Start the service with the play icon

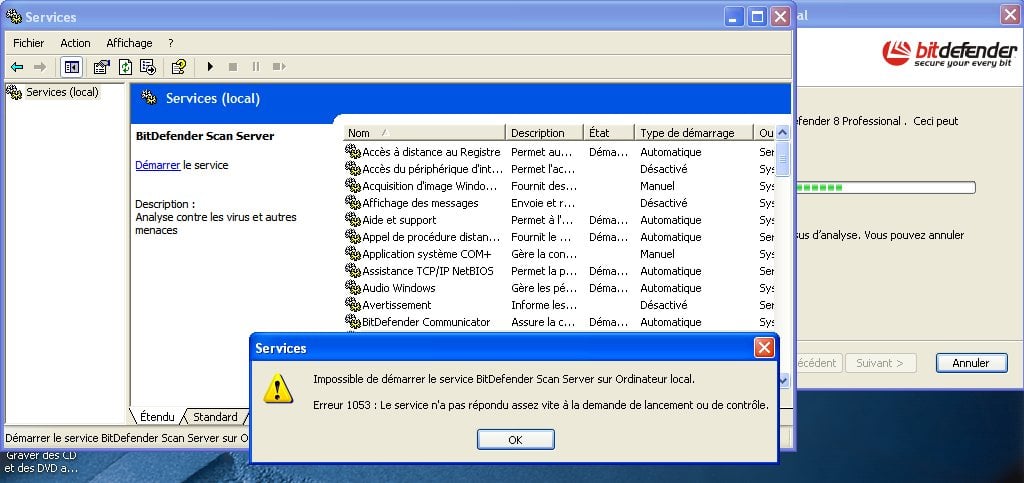210,67
